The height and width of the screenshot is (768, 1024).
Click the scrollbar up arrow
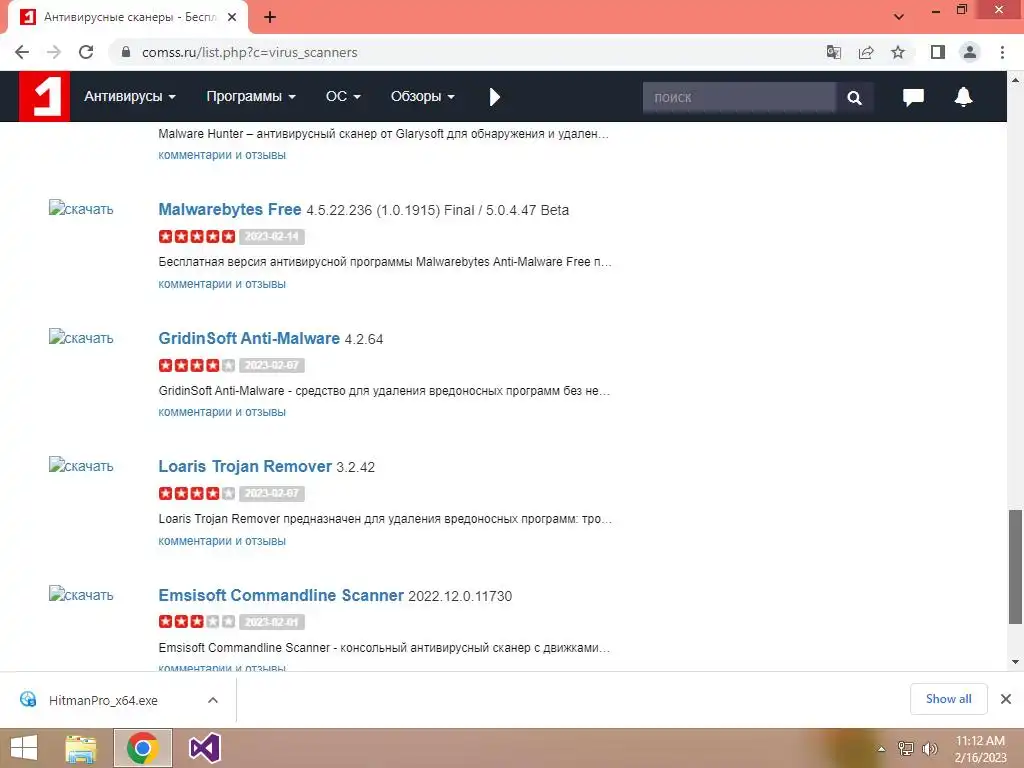1015,80
